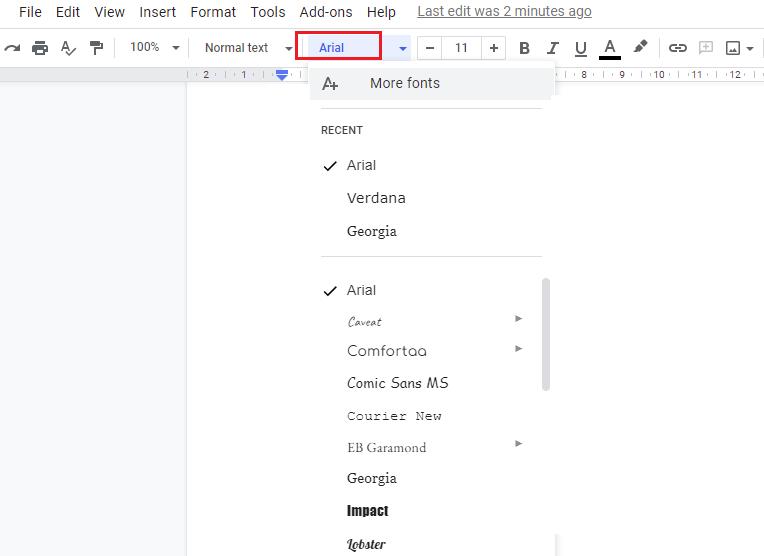The width and height of the screenshot is (764, 556).
Task: Open the Add-ons menu
Action: pyautogui.click(x=325, y=12)
